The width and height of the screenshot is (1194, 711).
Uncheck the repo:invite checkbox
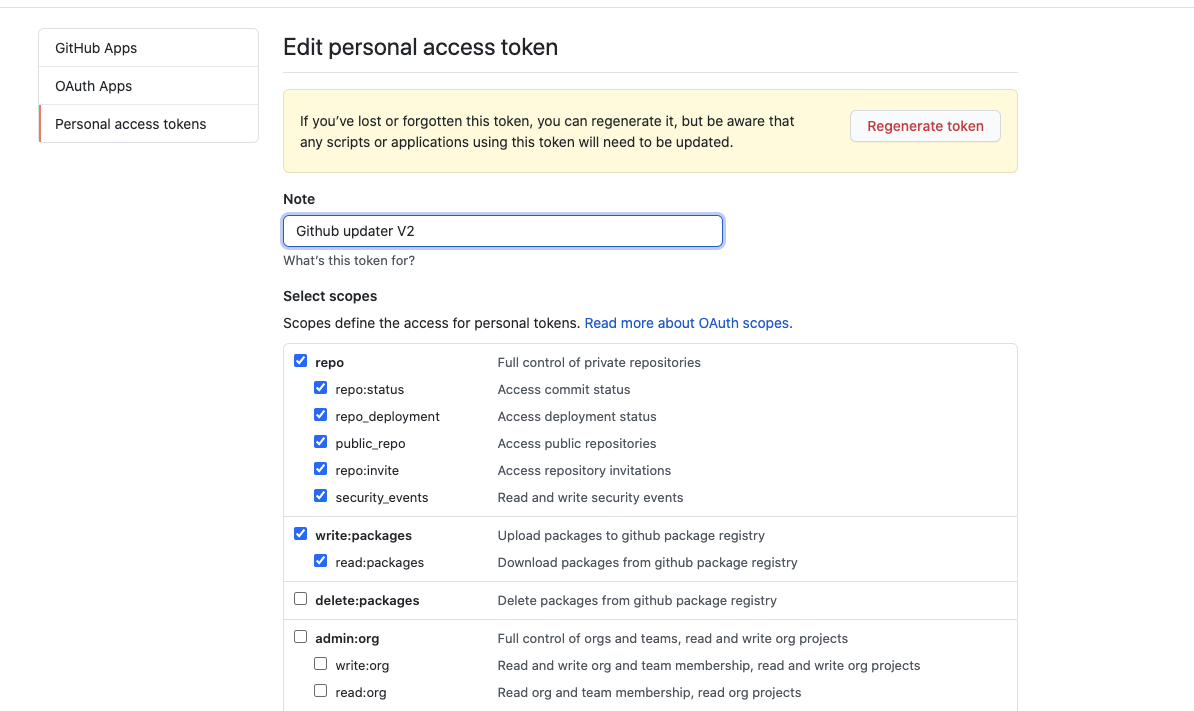[320, 468]
